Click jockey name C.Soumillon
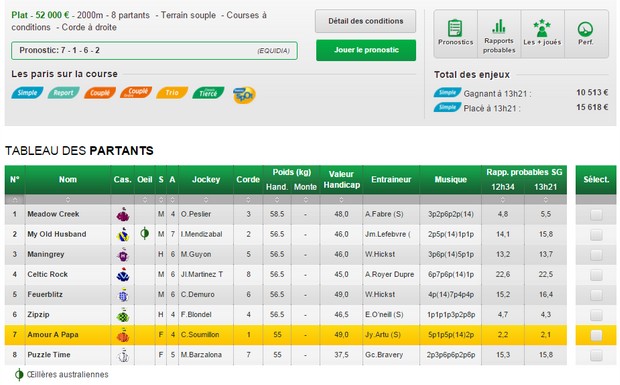 (x=200, y=334)
